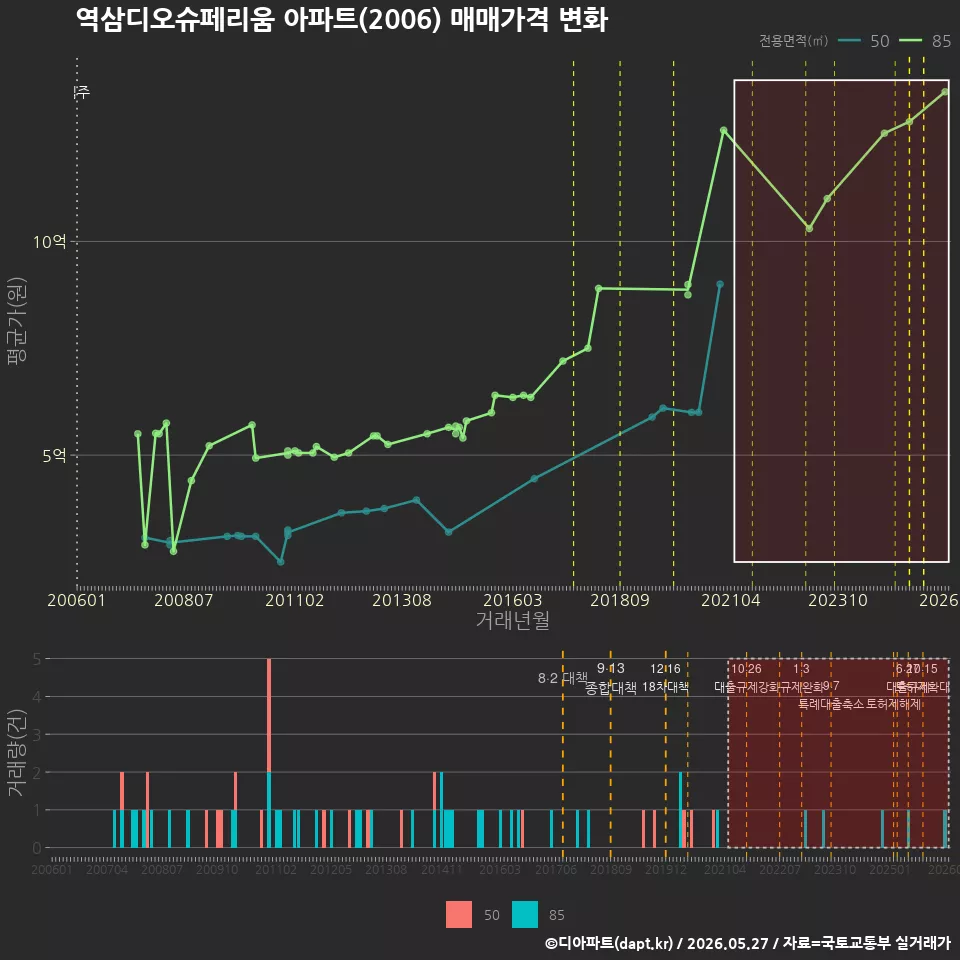
Task: Click the volume chart y-axis label 5
Action: 37,659
